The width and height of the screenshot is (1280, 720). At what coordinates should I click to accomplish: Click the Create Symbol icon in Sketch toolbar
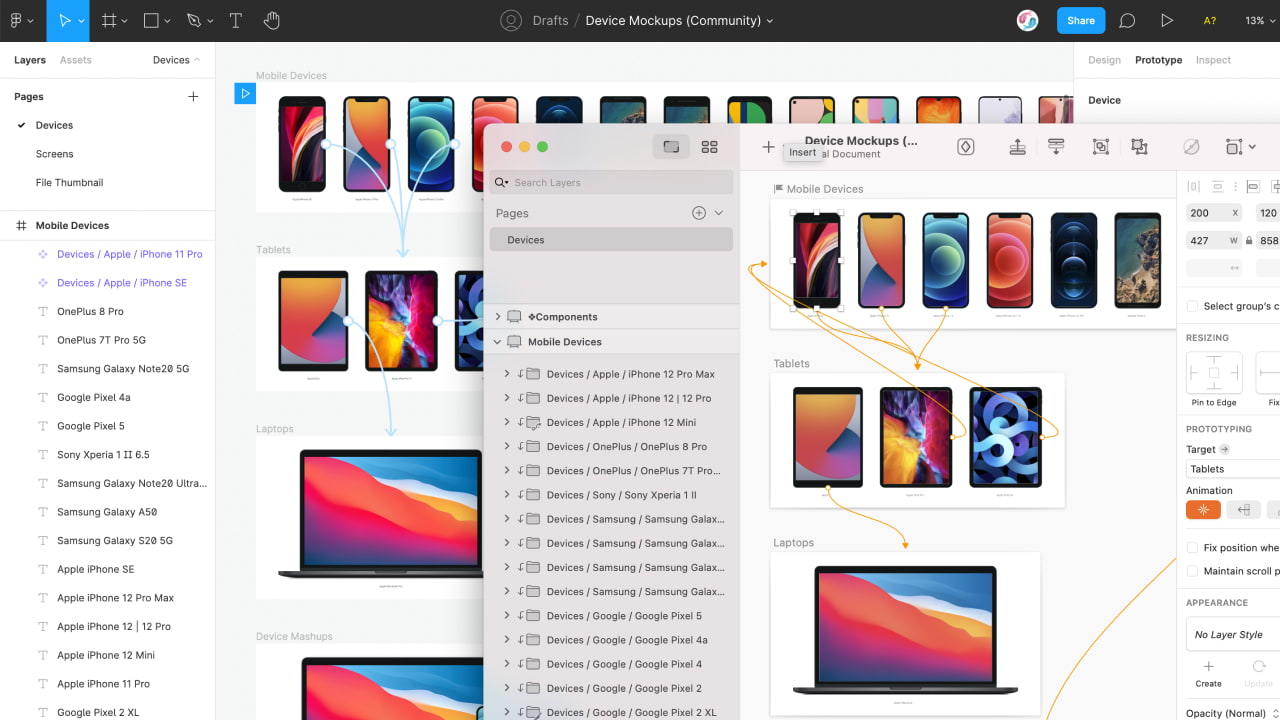[966, 146]
